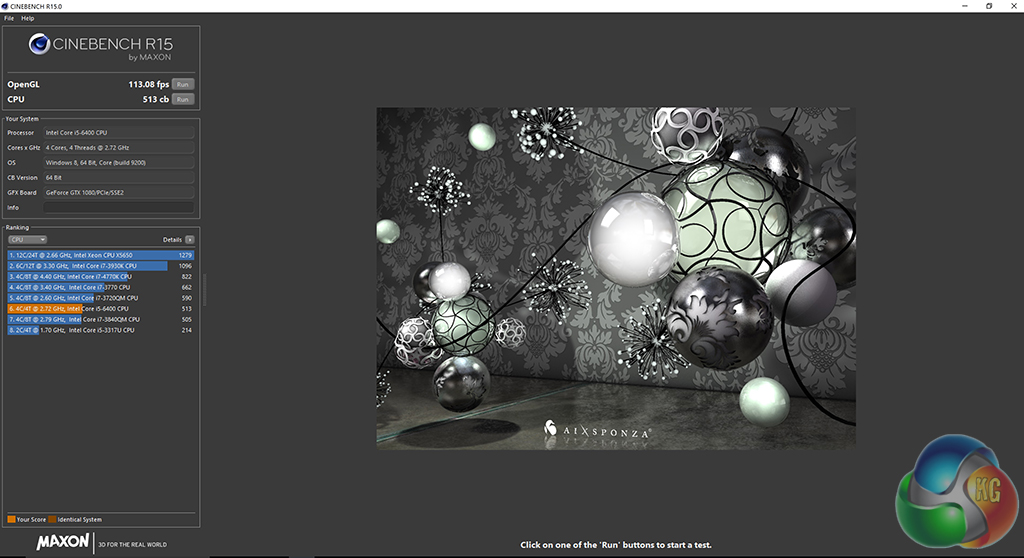
Task: Expand the ranking Details arrow button
Action: pyautogui.click(x=189, y=240)
